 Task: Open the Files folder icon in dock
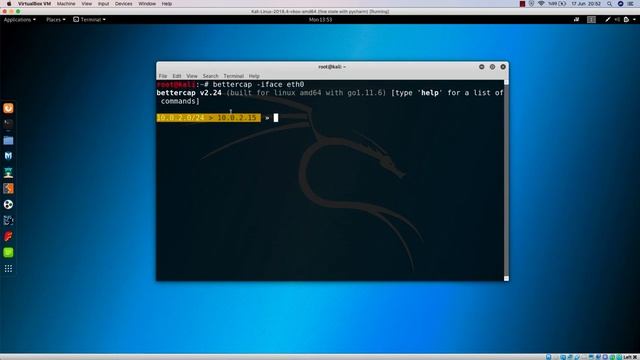pos(8,140)
